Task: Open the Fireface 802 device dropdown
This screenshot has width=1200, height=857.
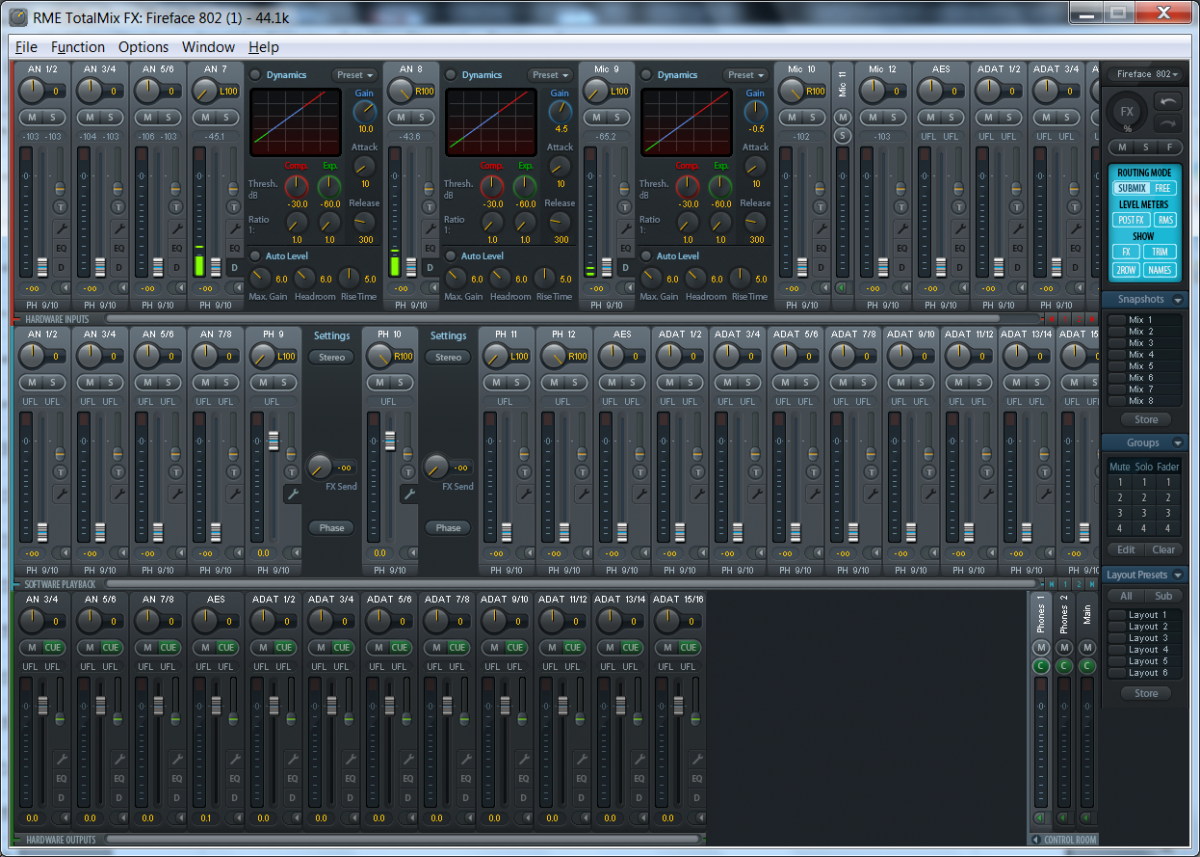Action: tap(1145, 74)
